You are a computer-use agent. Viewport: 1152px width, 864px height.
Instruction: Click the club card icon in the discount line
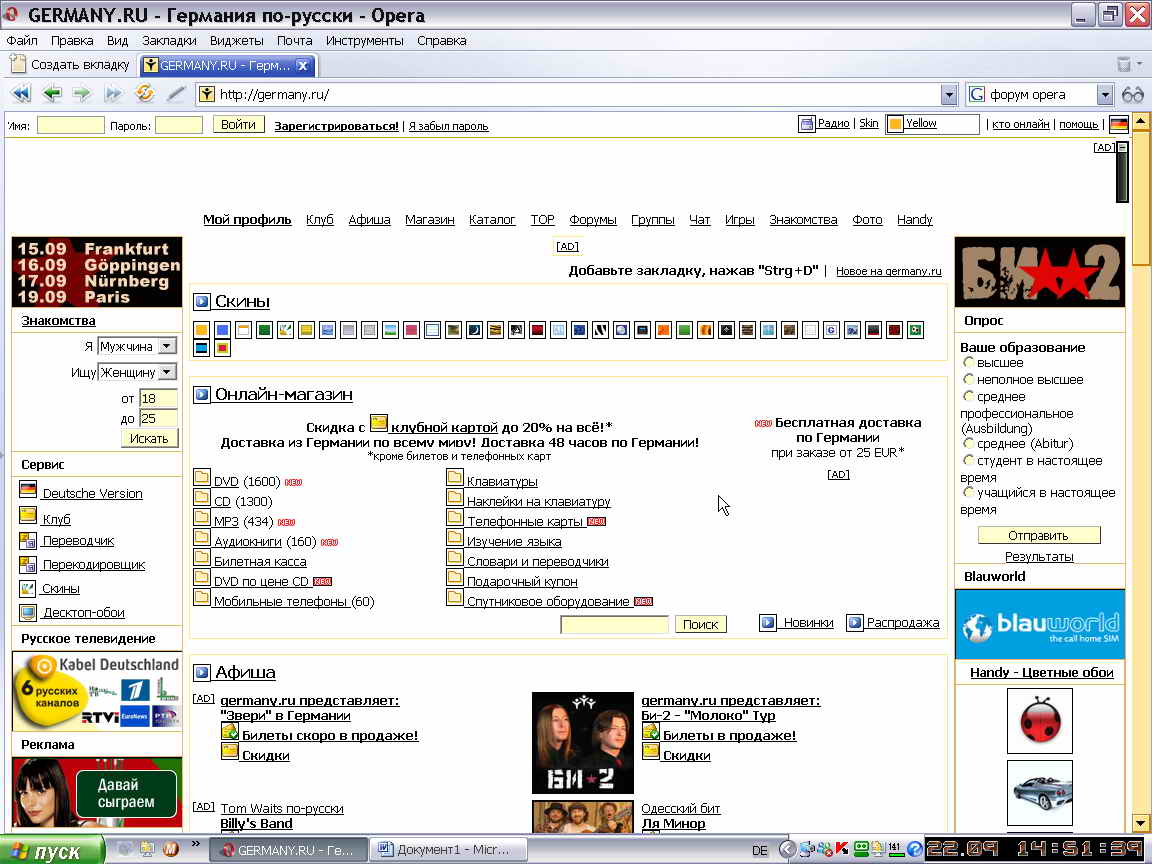[378, 422]
